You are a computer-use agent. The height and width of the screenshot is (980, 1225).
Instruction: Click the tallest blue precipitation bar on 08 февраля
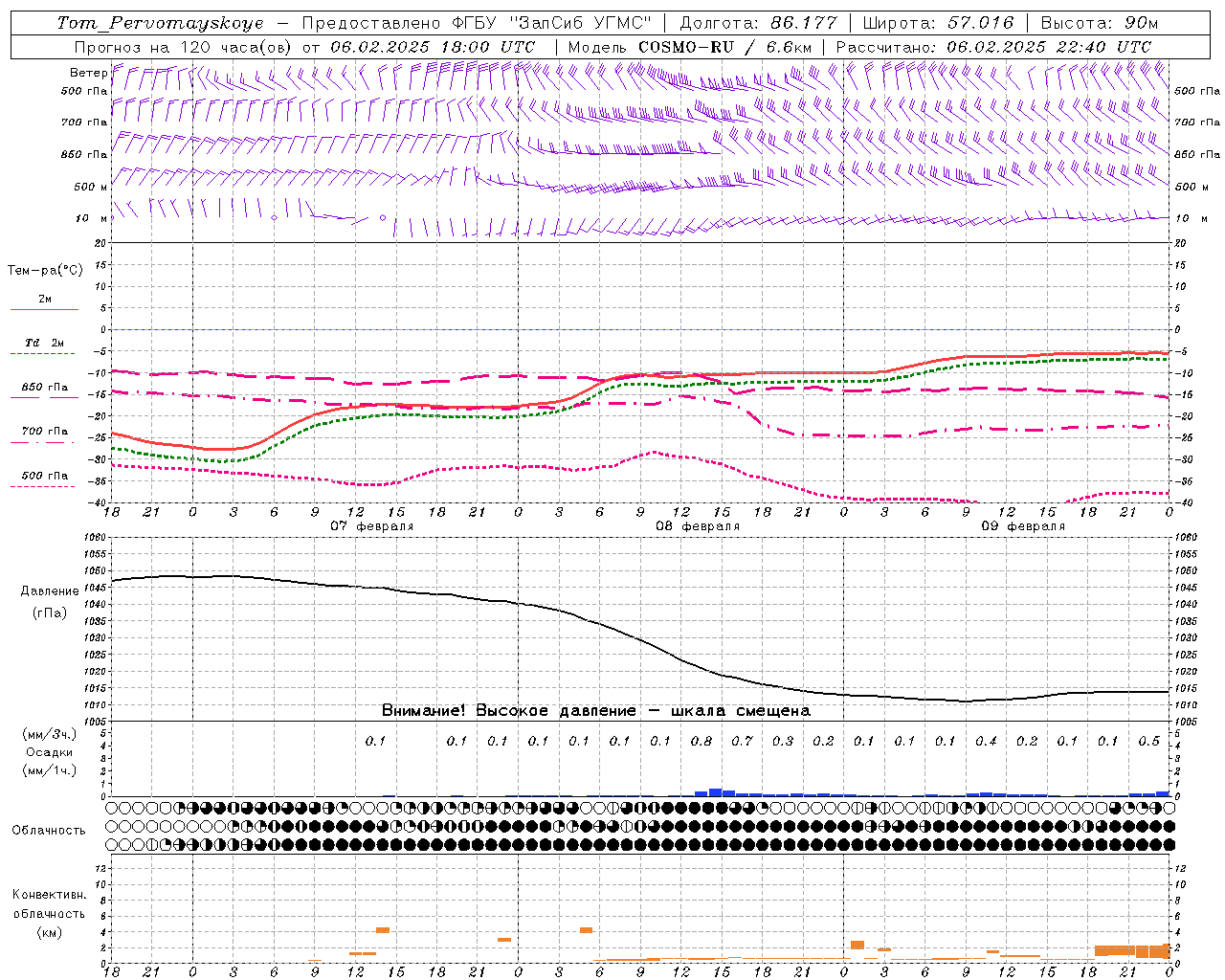tap(715, 792)
